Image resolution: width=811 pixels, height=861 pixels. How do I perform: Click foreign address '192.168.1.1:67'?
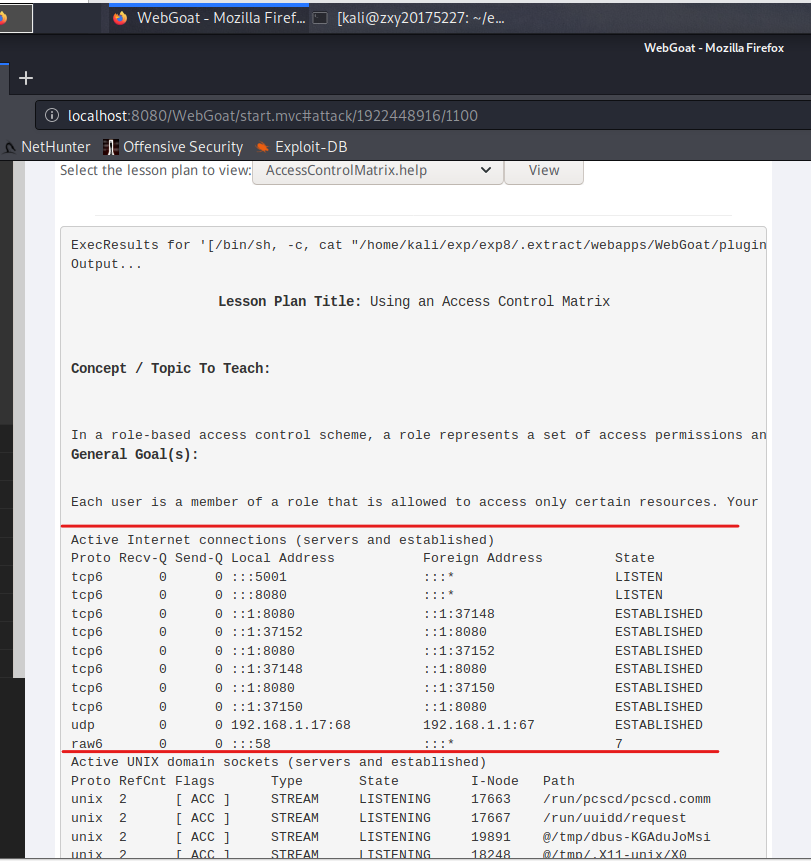click(x=478, y=725)
